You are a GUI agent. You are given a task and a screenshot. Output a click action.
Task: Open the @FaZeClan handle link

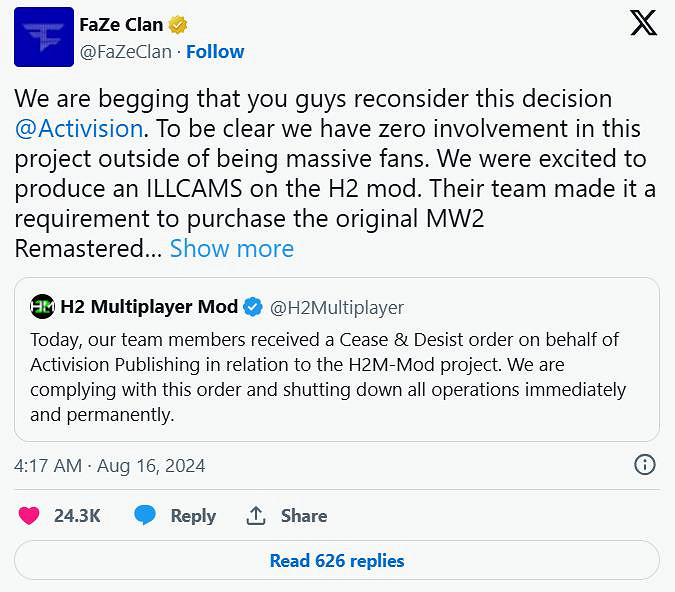pyautogui.click(x=124, y=51)
